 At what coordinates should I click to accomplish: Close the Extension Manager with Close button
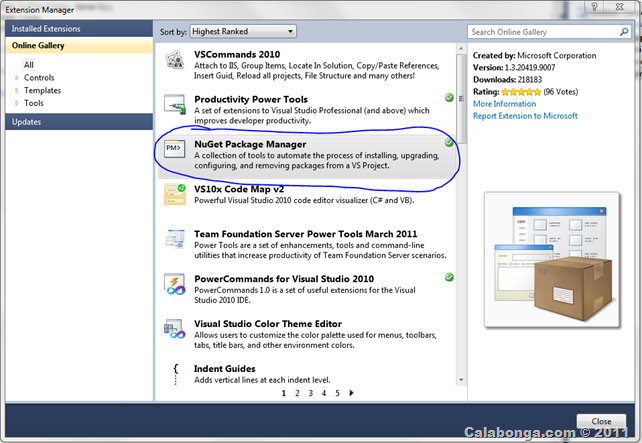coord(601,421)
